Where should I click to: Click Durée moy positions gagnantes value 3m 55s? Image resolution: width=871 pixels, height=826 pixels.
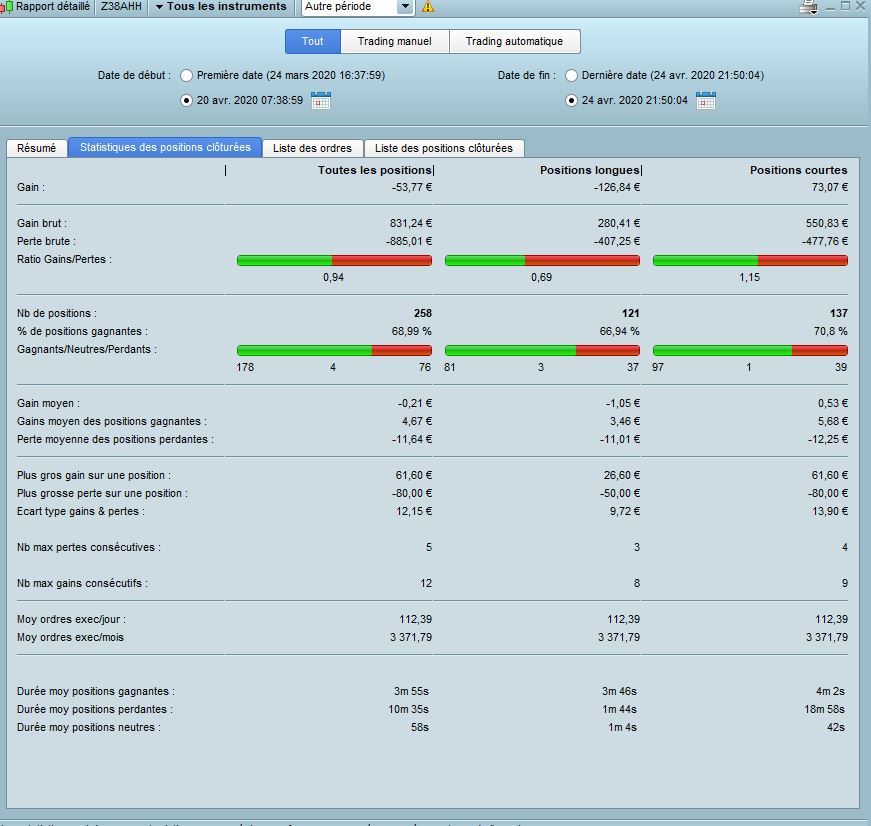pos(411,692)
